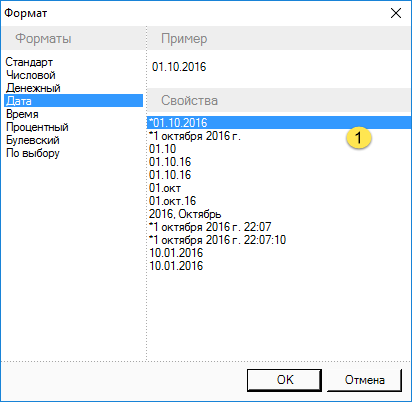412x402 pixels.
Task: Cancel with the Отмена button
Action: [364, 380]
